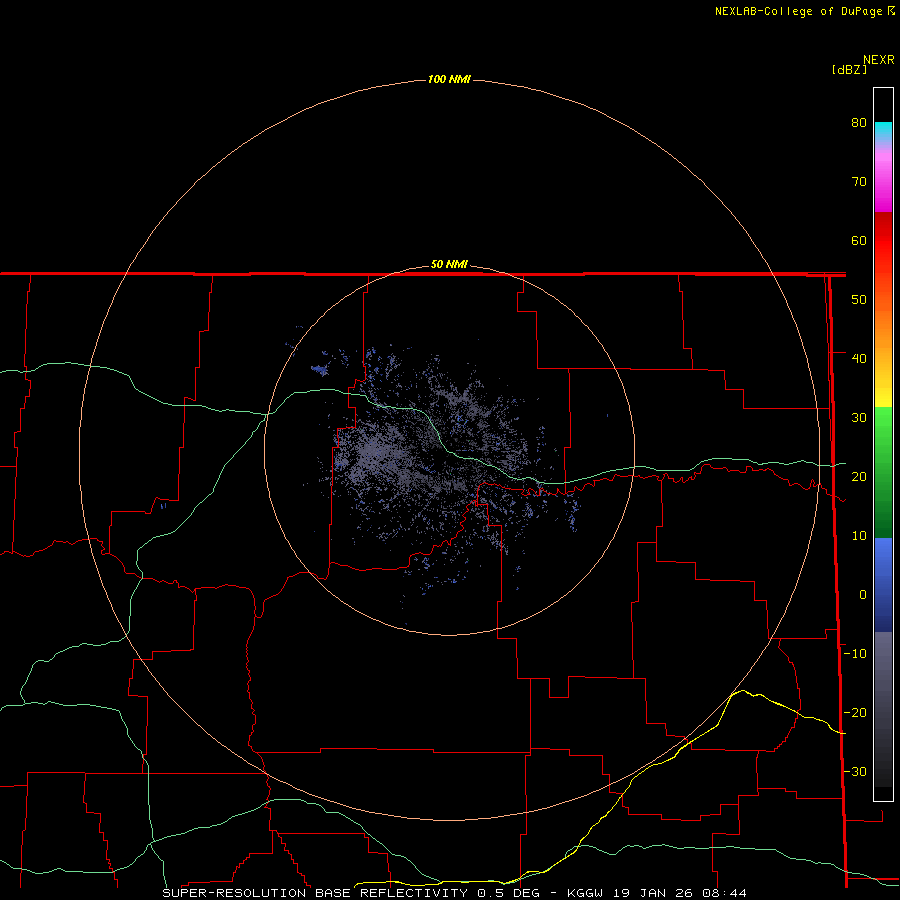Screen dimensions: 900x900
Task: Click the cyan segment atop the color bar
Action: click(883, 130)
